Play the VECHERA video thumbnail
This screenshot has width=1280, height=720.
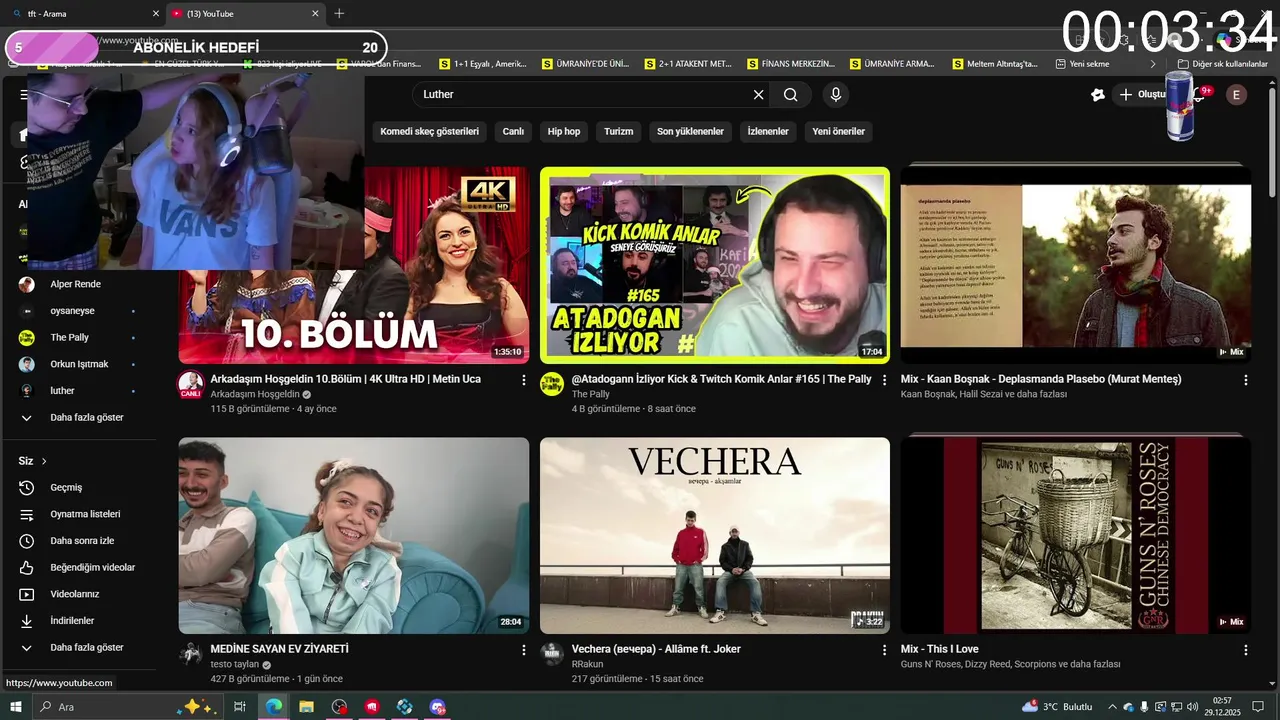[x=715, y=536]
